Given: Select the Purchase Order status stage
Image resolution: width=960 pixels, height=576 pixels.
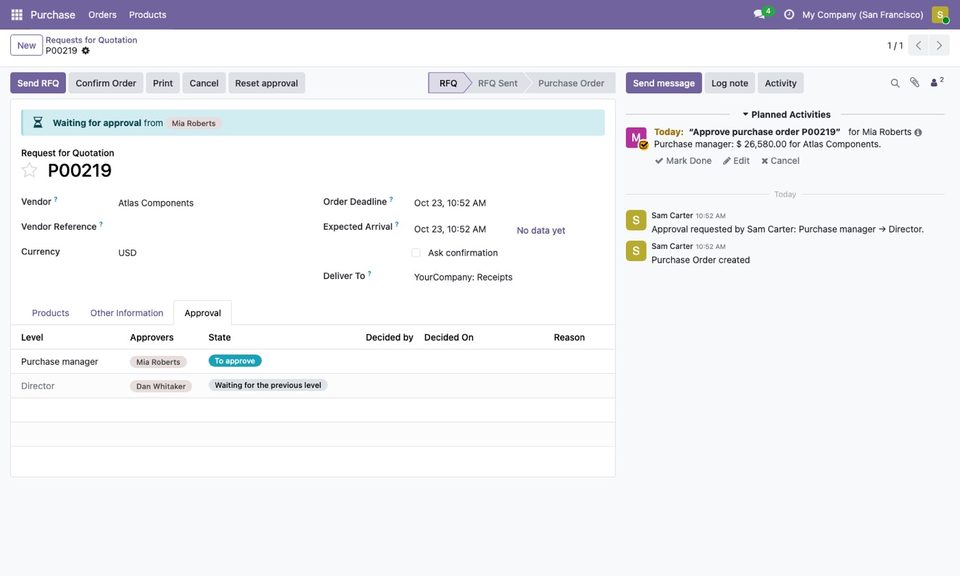Looking at the screenshot, I should coord(571,83).
